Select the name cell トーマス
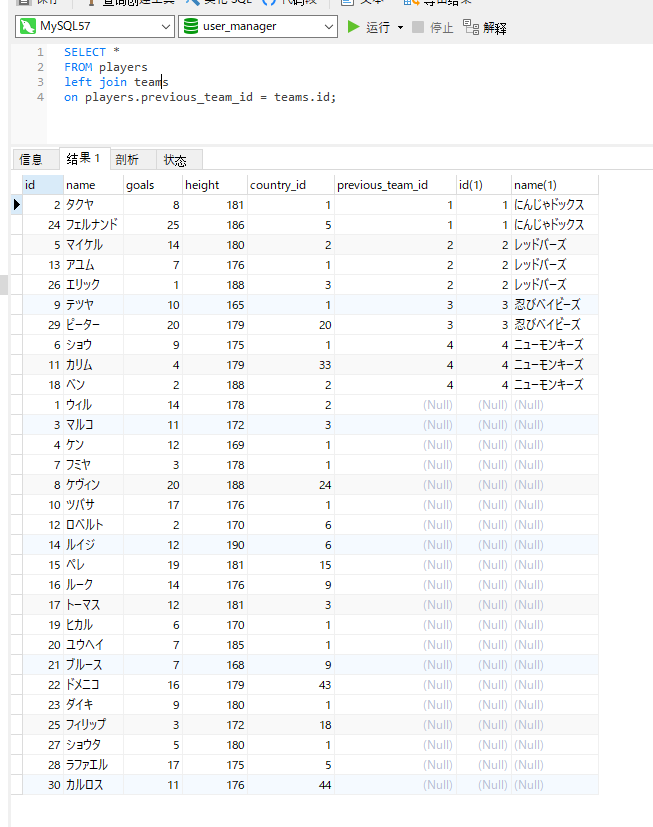653x827 pixels. click(93, 605)
